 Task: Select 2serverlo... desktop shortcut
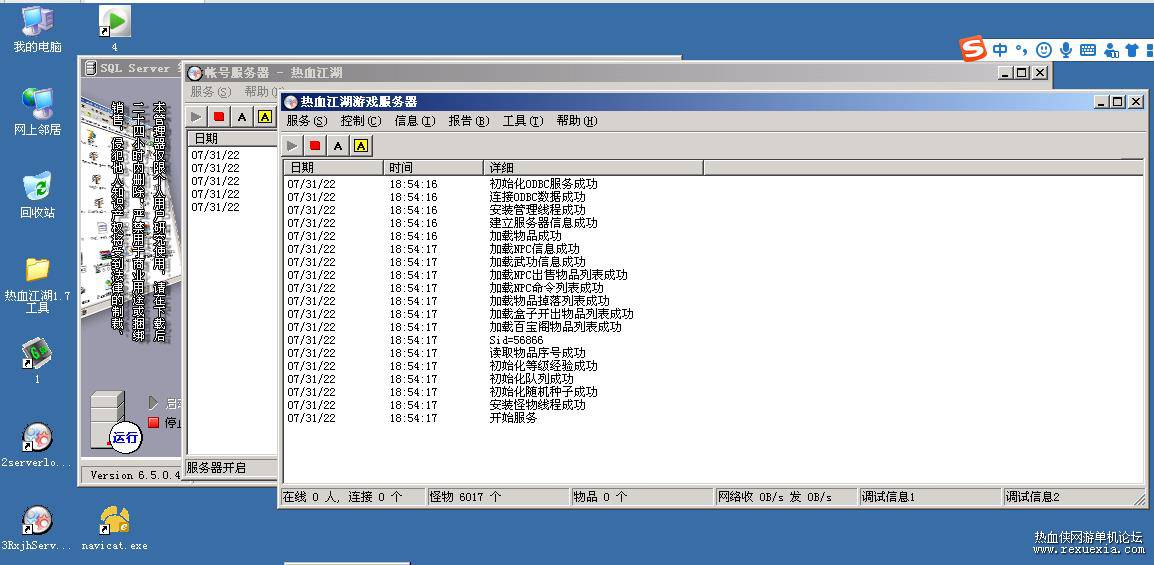tap(38, 444)
